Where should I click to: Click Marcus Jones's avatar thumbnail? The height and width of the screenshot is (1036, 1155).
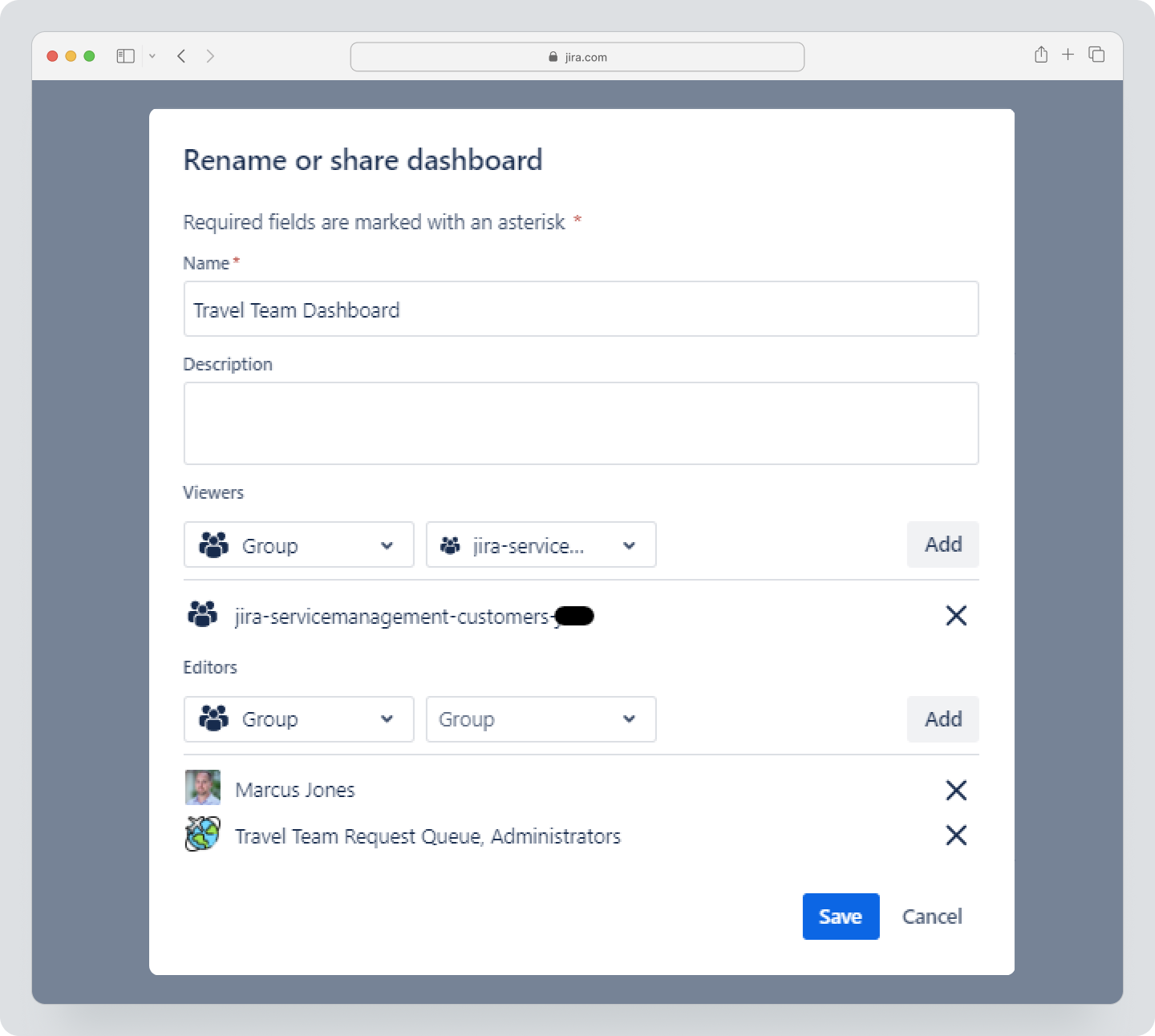202,788
